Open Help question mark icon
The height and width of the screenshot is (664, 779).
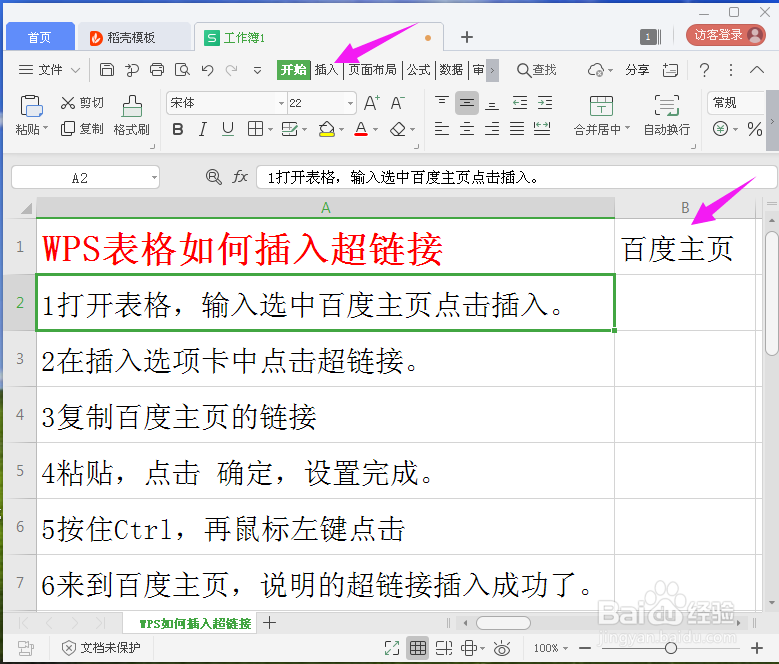(704, 70)
